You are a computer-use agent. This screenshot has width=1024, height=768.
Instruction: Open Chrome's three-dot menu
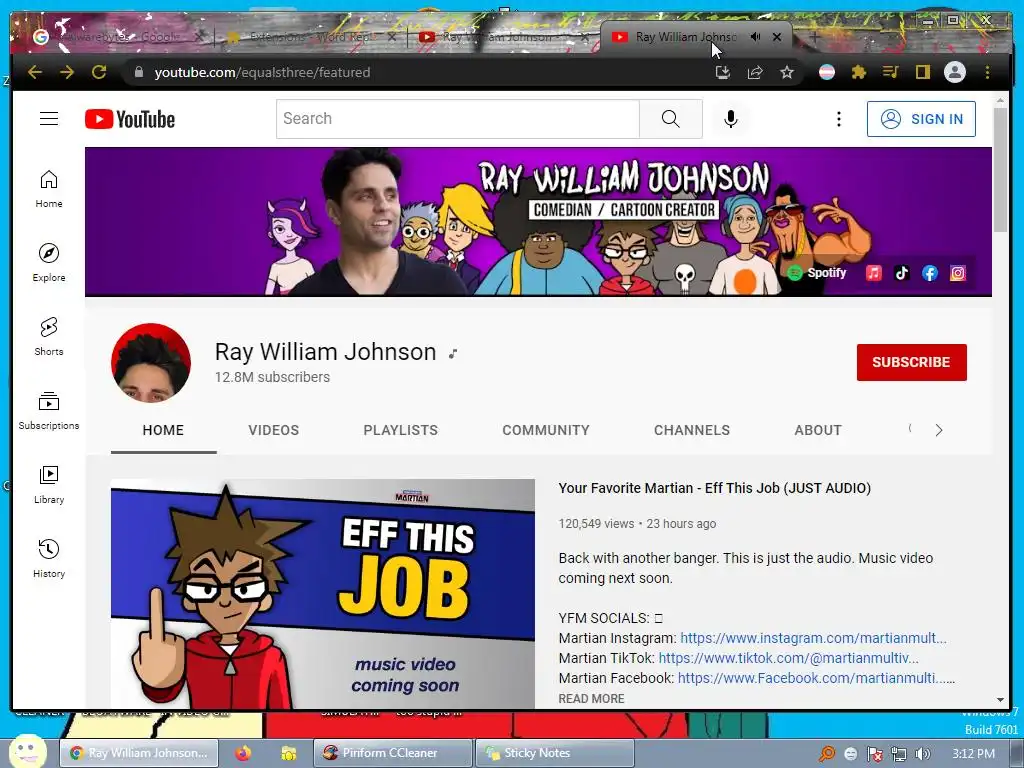pos(987,72)
